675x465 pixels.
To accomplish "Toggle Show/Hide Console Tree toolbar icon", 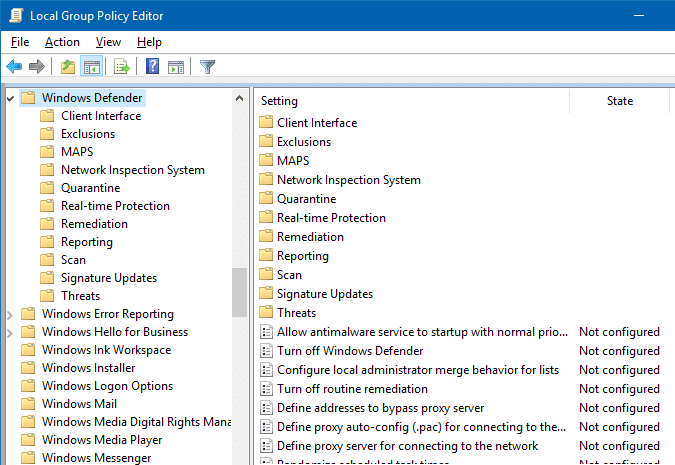I will coord(92,67).
